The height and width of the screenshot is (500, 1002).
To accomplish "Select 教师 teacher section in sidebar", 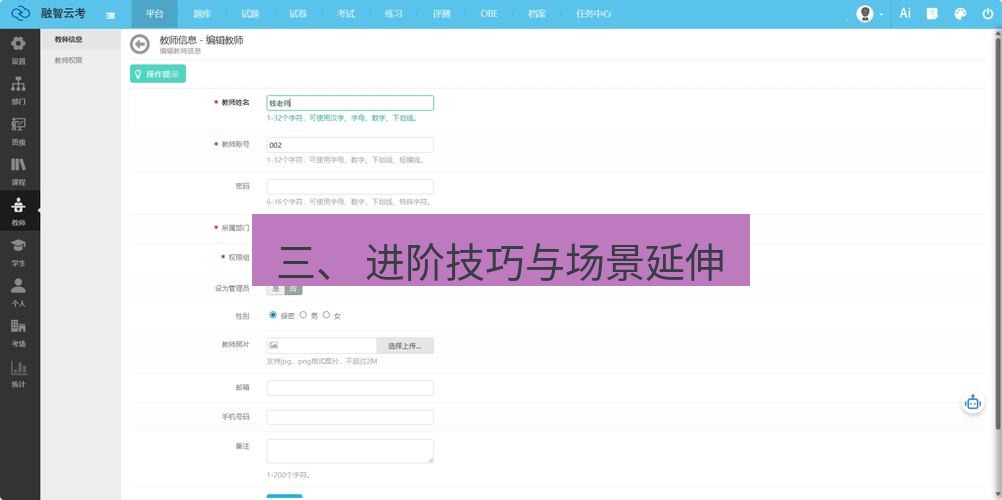I will click(19, 211).
